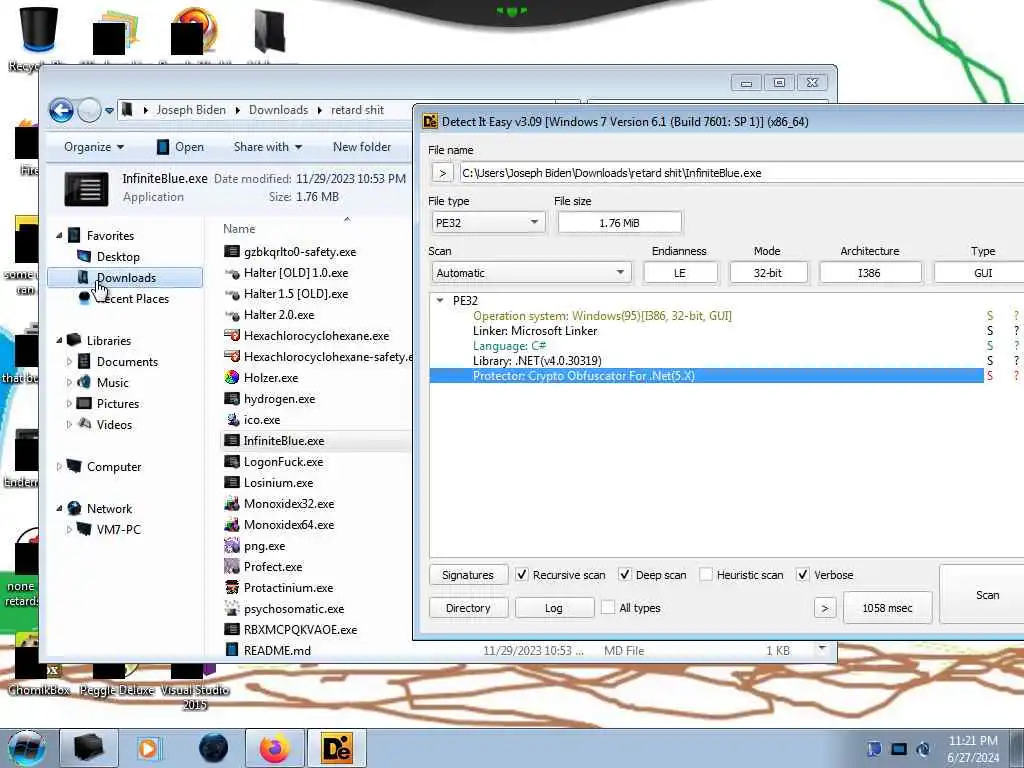Click the Joseph Biden breadcrumb segment
The image size is (1024, 768).
(191, 110)
